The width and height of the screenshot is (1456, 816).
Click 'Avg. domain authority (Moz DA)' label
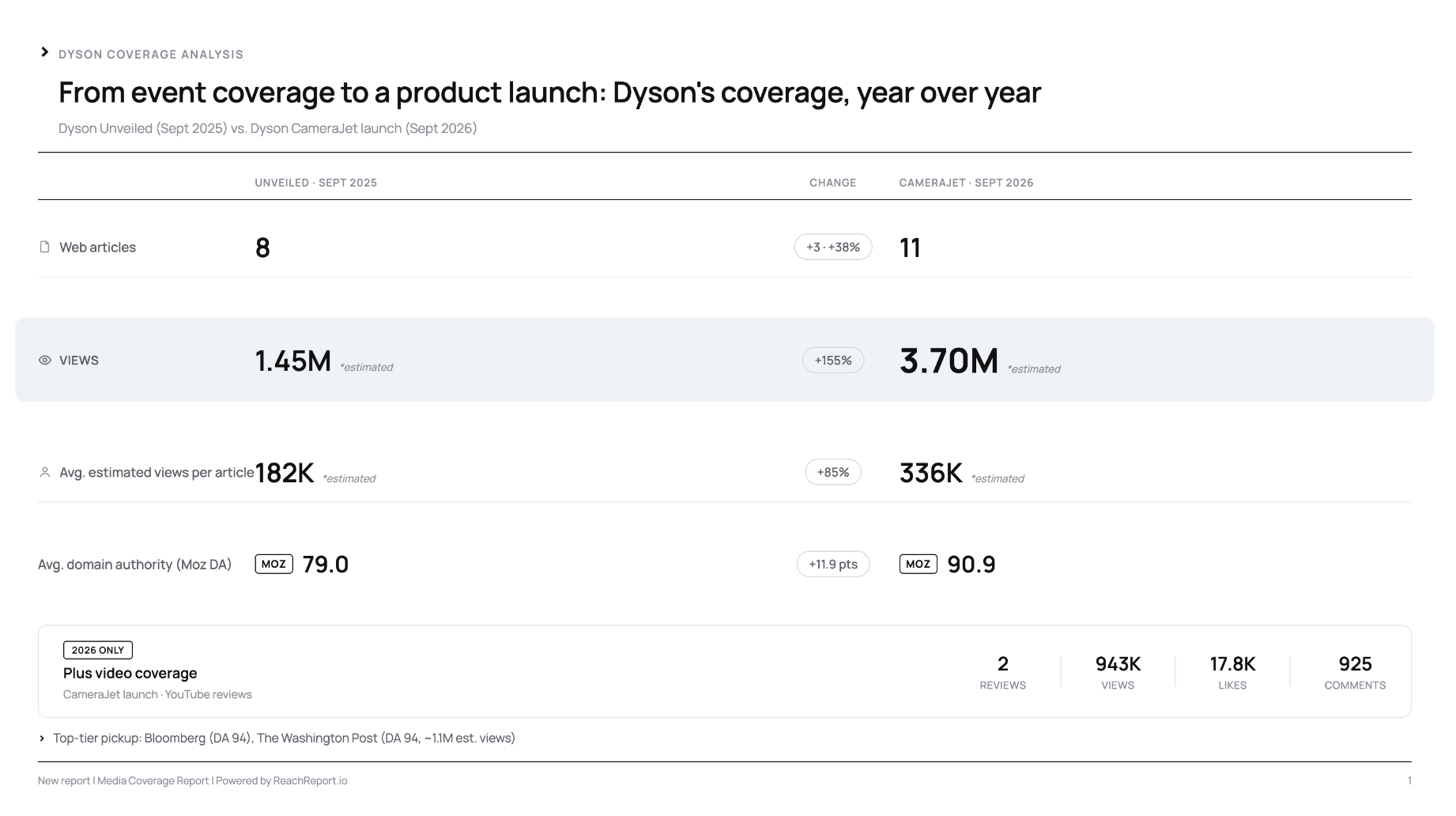tap(135, 565)
